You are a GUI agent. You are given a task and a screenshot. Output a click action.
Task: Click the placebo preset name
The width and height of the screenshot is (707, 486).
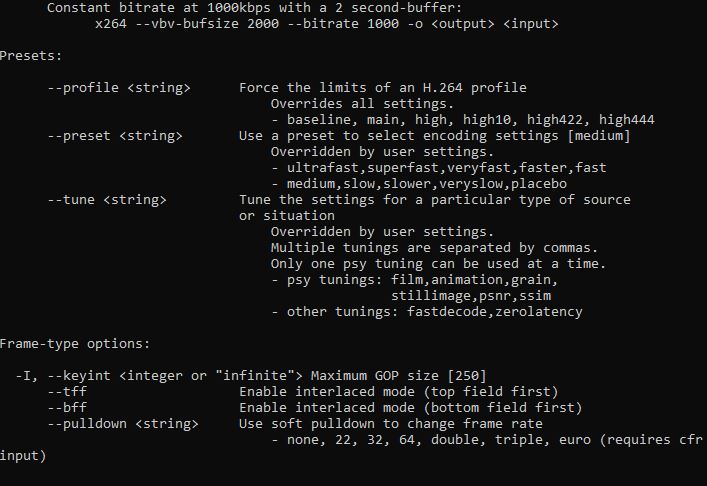(x=539, y=183)
